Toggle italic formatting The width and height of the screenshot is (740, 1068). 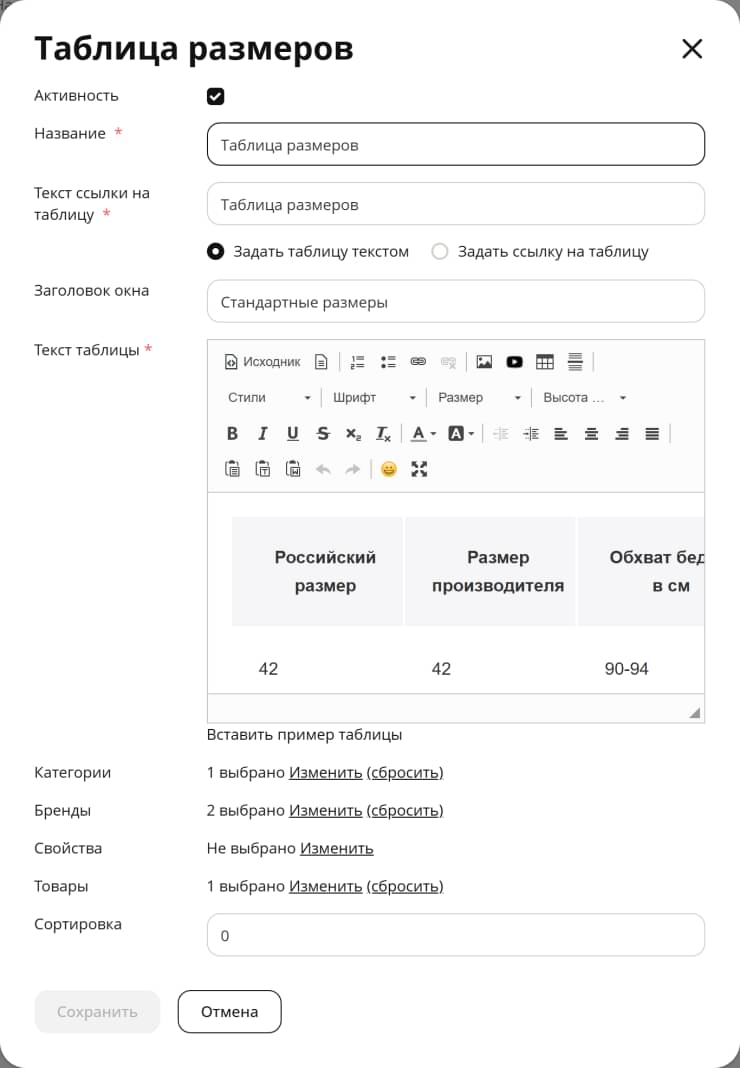262,433
